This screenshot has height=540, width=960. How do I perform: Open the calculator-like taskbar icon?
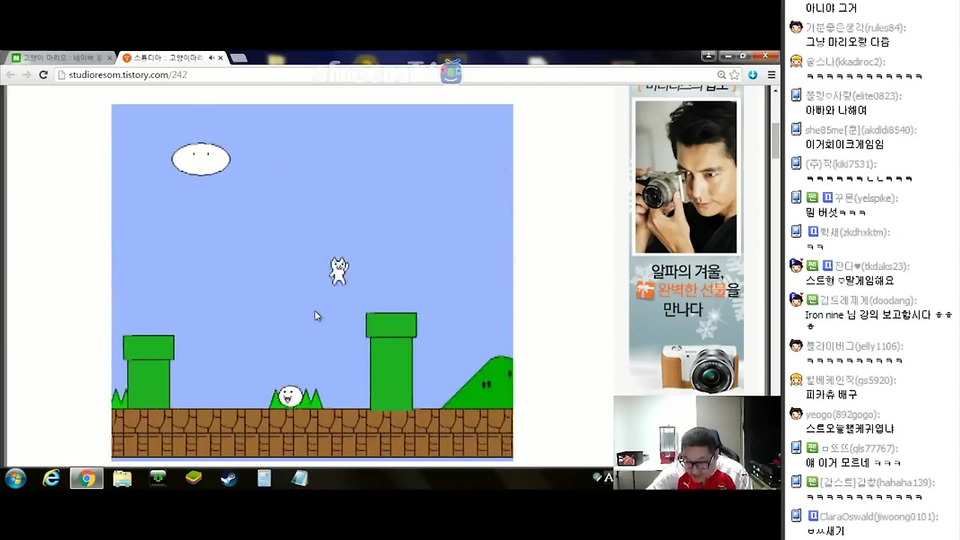(264, 478)
